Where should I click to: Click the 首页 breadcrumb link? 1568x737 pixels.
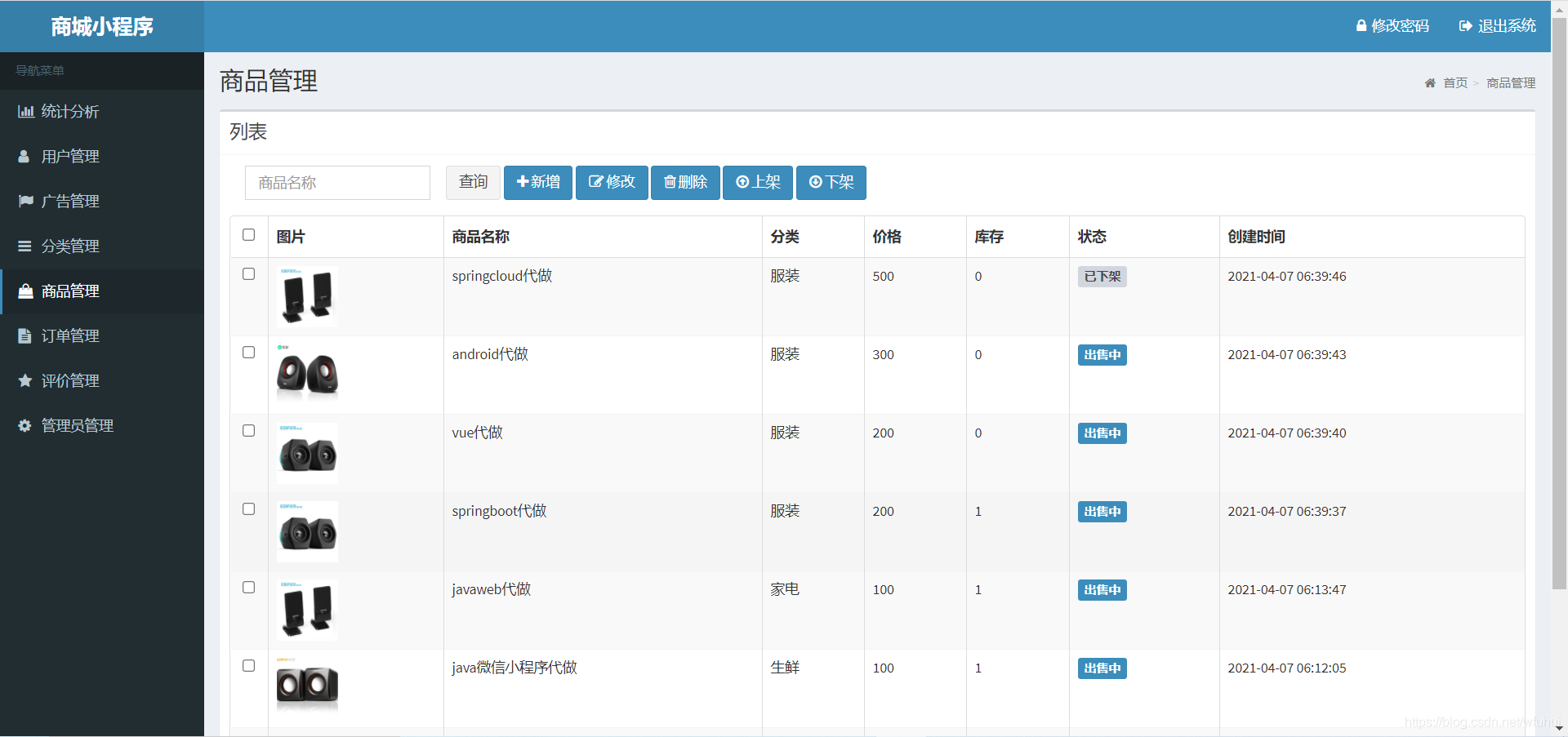[x=1455, y=83]
